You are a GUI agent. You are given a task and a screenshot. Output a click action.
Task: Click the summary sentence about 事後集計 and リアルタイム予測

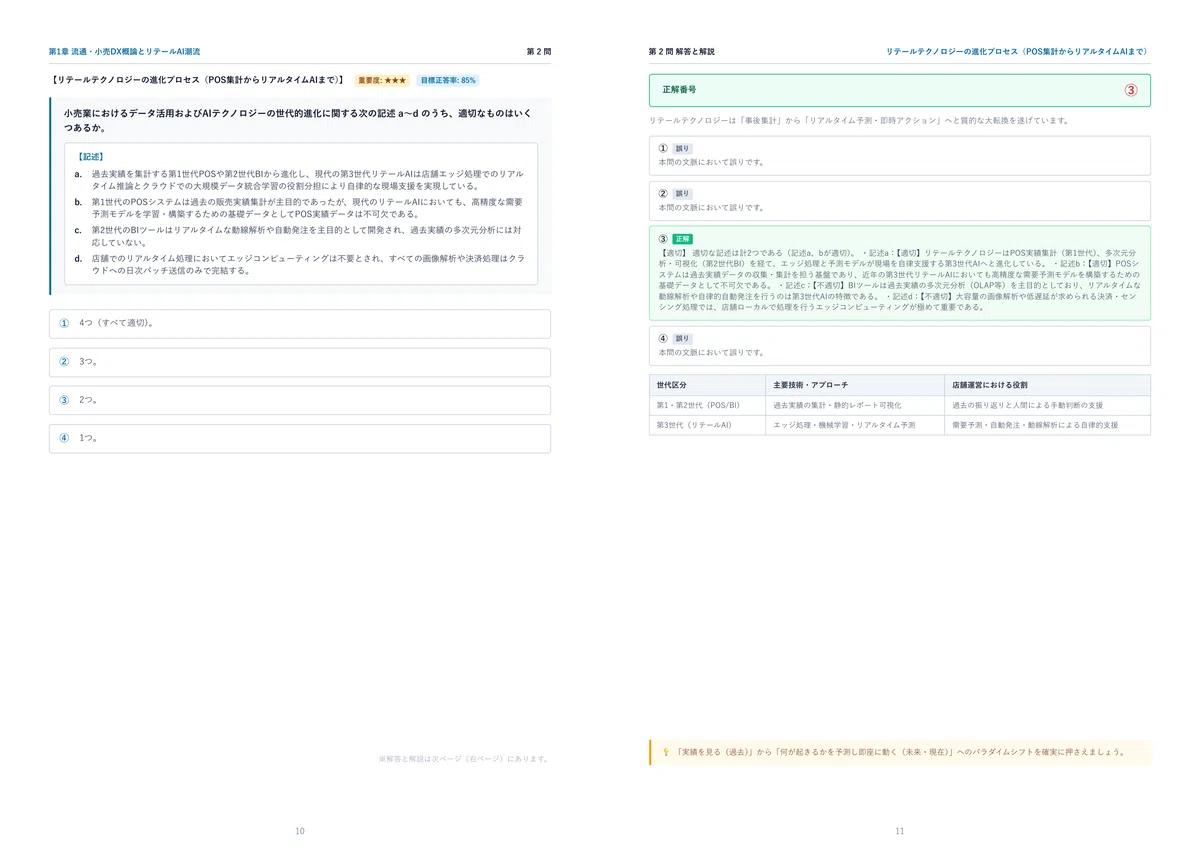859,120
